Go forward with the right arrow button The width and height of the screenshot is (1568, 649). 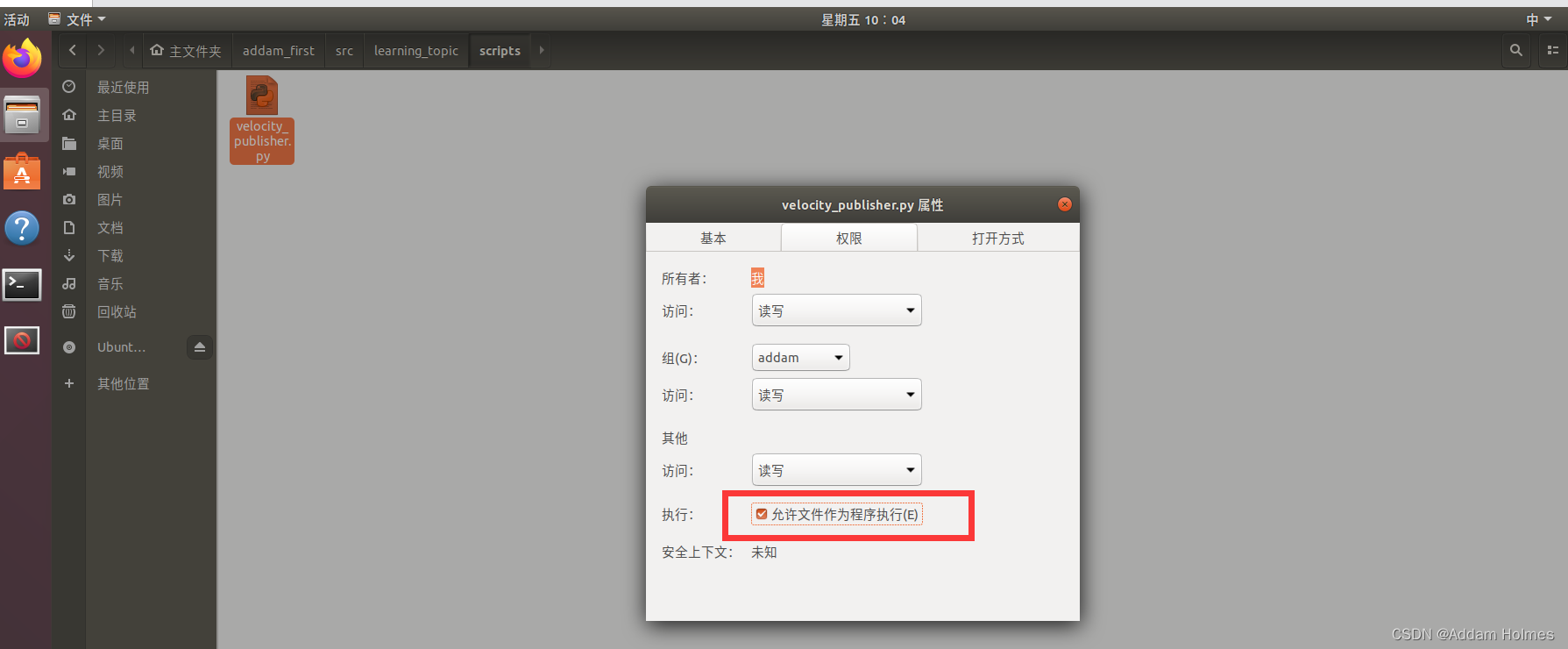[x=101, y=51]
